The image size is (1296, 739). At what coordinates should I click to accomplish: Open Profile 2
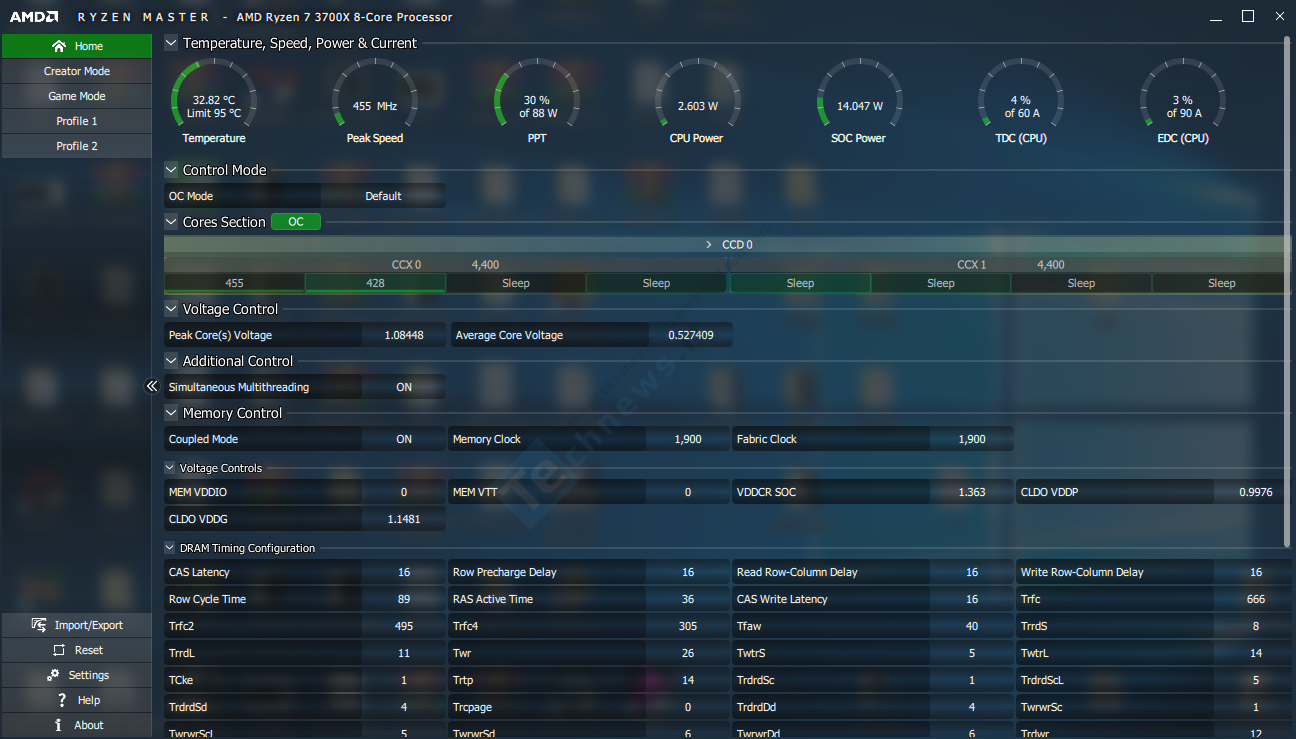pyautogui.click(x=76, y=146)
